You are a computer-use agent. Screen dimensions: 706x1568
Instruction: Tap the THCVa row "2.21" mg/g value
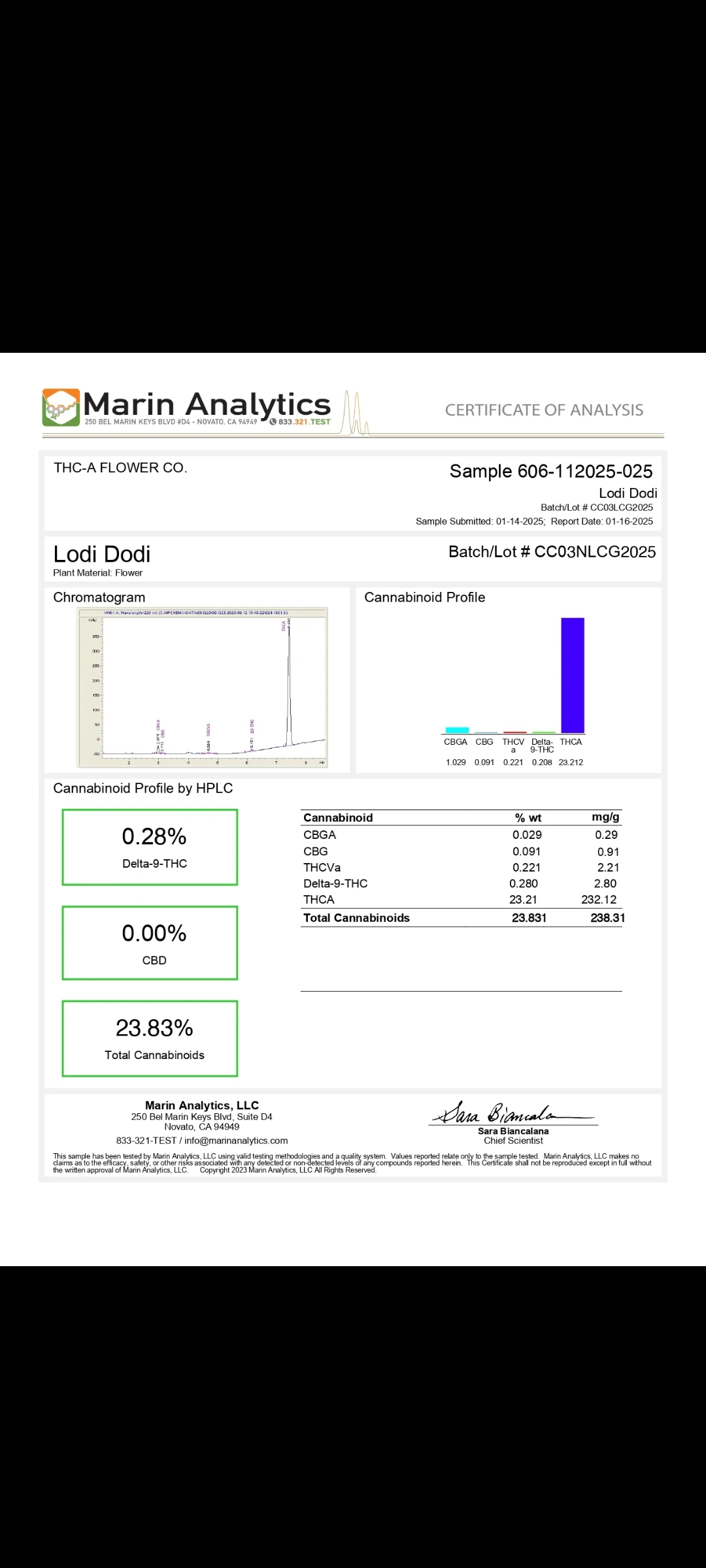point(608,868)
